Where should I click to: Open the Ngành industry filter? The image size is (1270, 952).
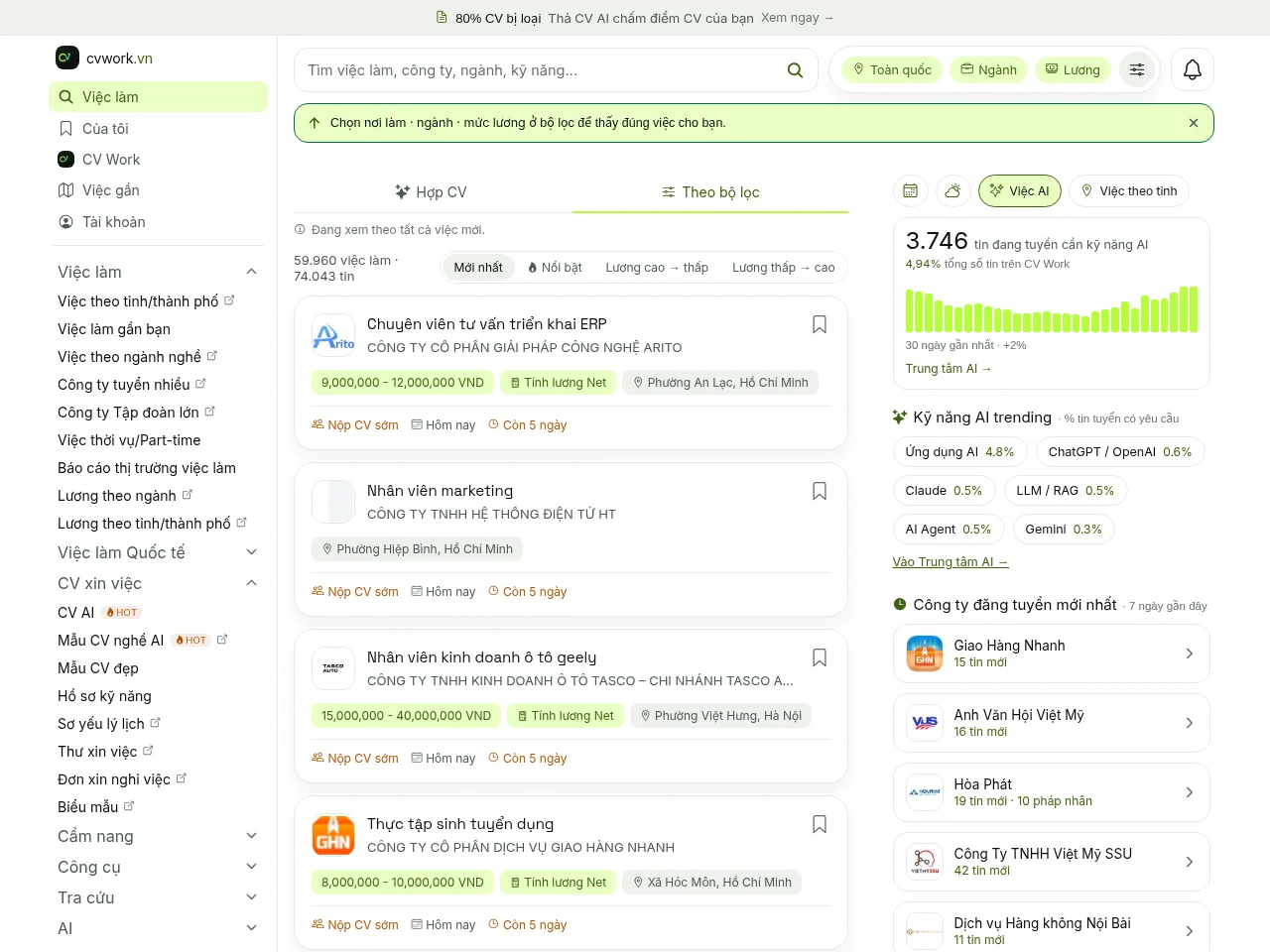pos(988,69)
